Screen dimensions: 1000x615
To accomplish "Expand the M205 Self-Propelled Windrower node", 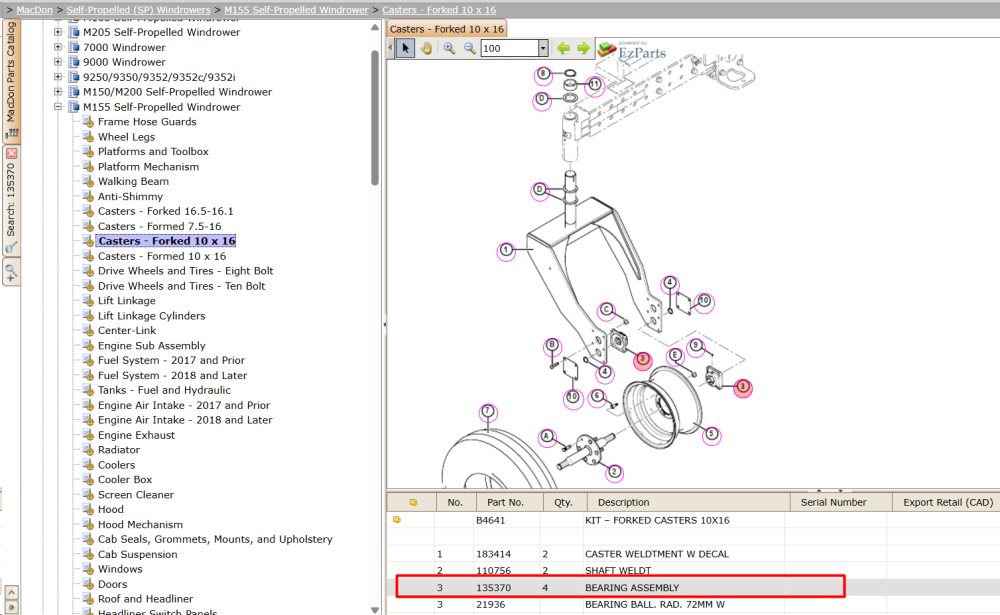I will pyautogui.click(x=58, y=32).
